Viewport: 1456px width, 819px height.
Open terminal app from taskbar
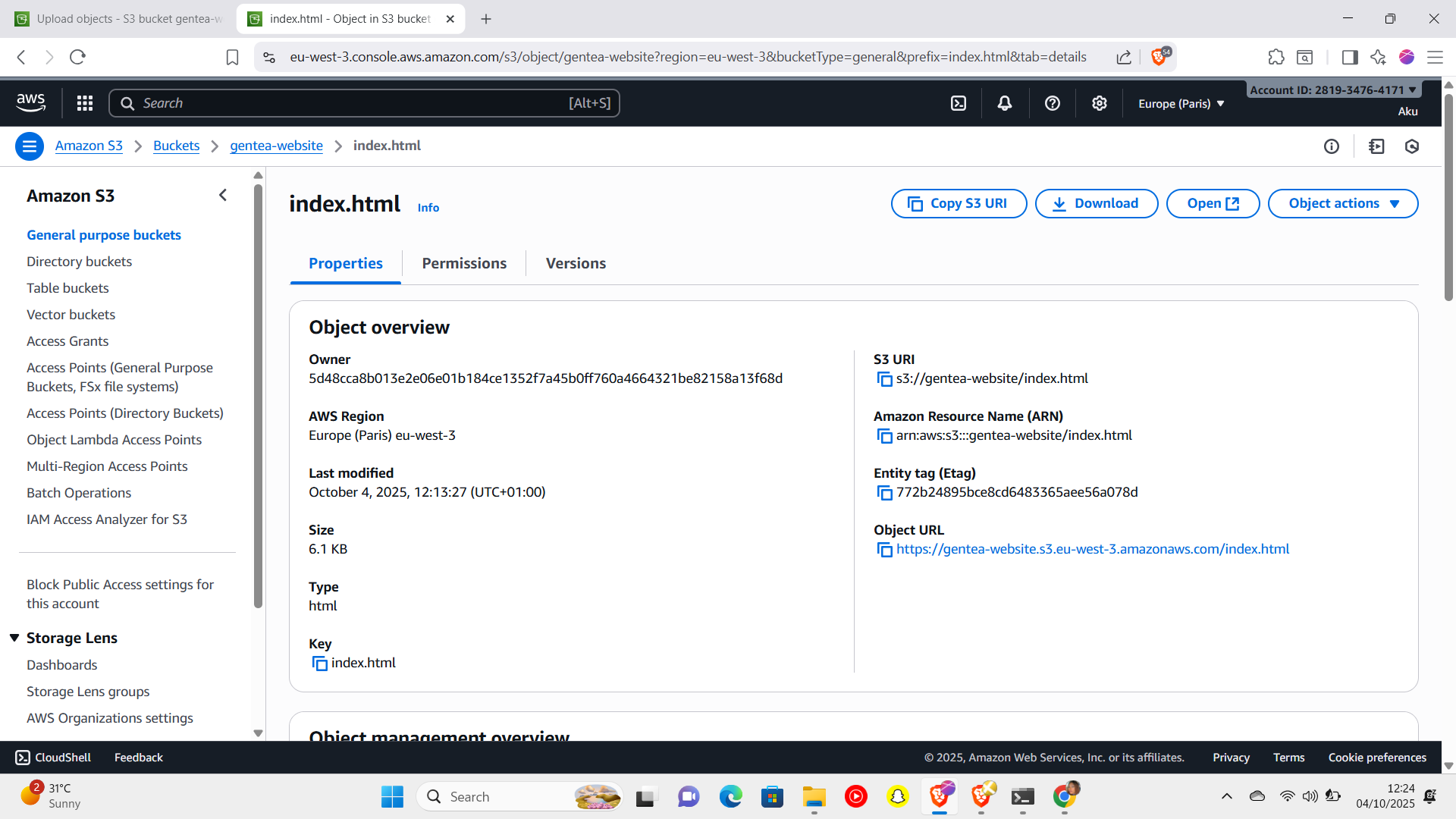click(1023, 796)
